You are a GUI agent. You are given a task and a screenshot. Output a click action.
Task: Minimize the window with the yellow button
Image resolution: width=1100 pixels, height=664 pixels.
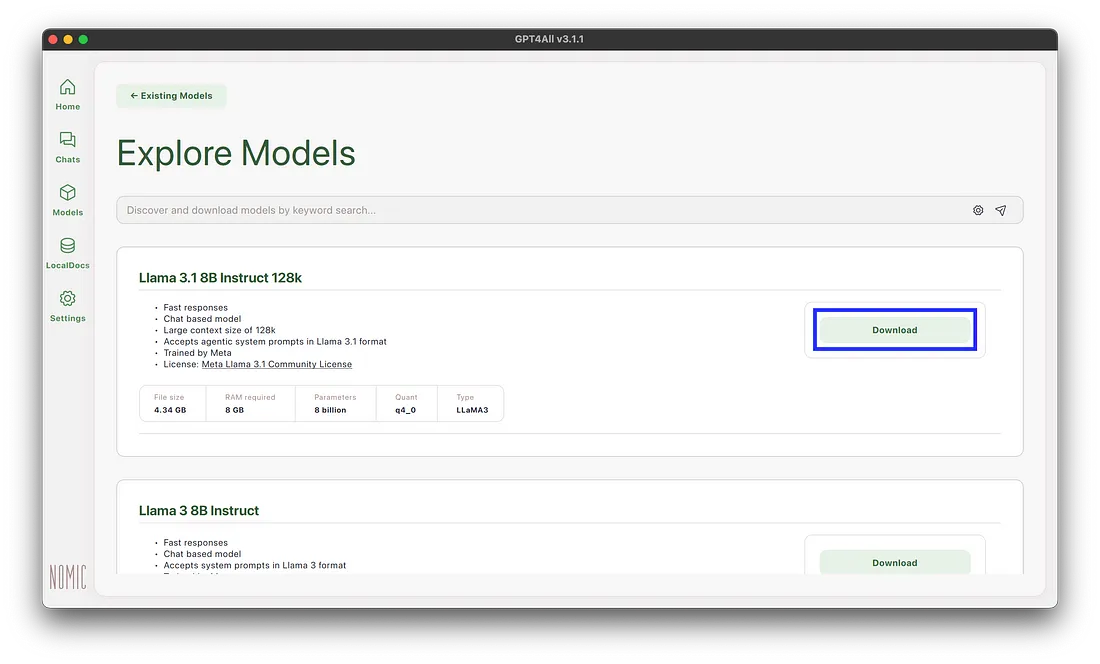pyautogui.click(x=68, y=39)
